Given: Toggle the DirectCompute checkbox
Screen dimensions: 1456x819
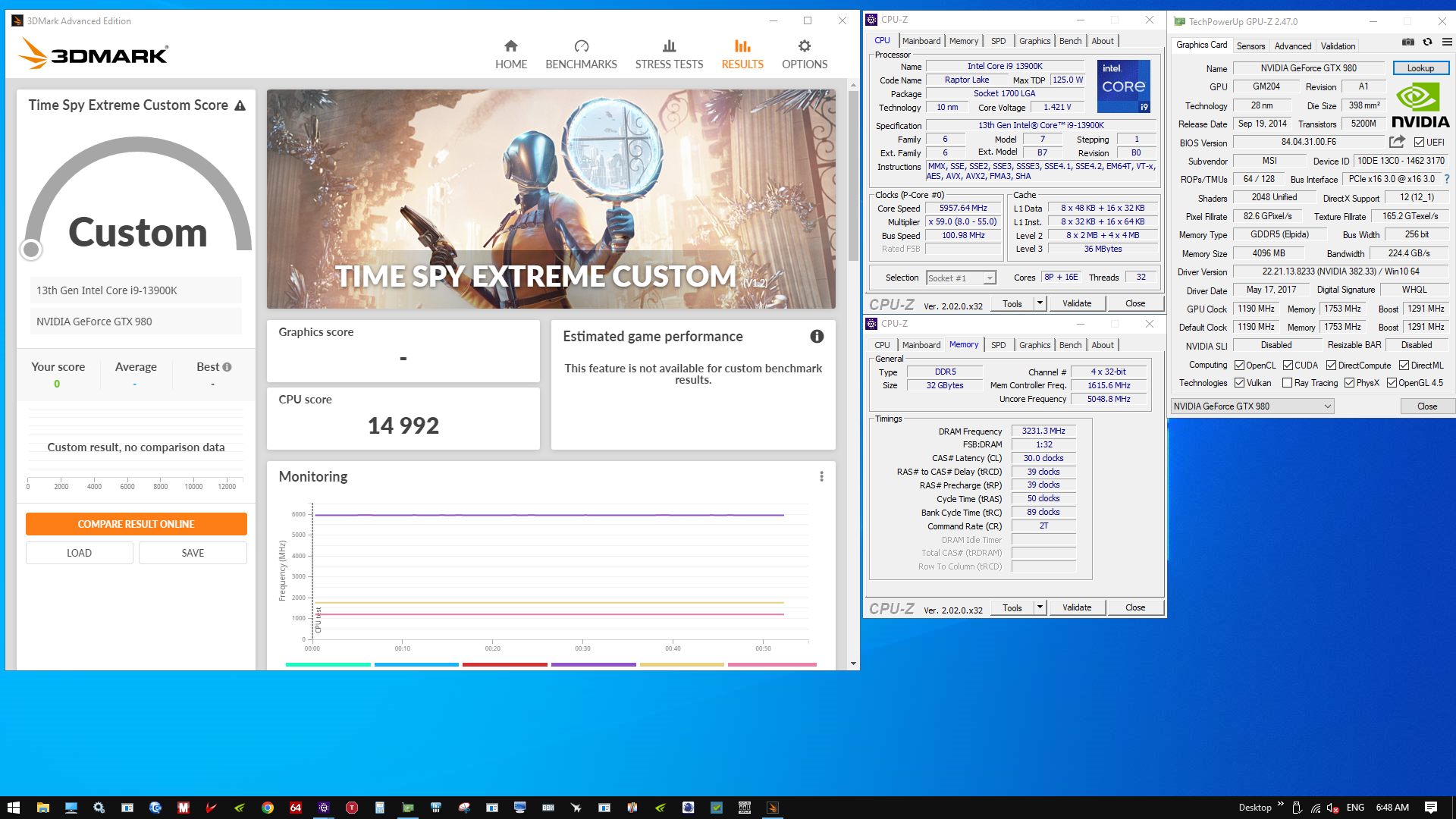Looking at the screenshot, I should click(x=1331, y=366).
